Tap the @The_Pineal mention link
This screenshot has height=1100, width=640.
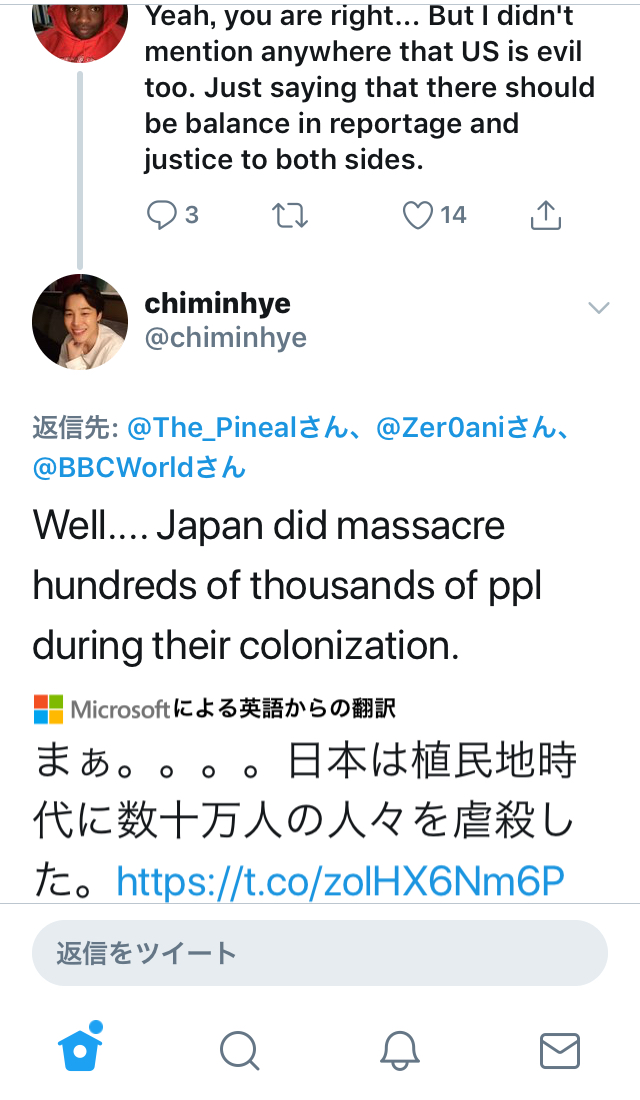pyautogui.click(x=210, y=429)
